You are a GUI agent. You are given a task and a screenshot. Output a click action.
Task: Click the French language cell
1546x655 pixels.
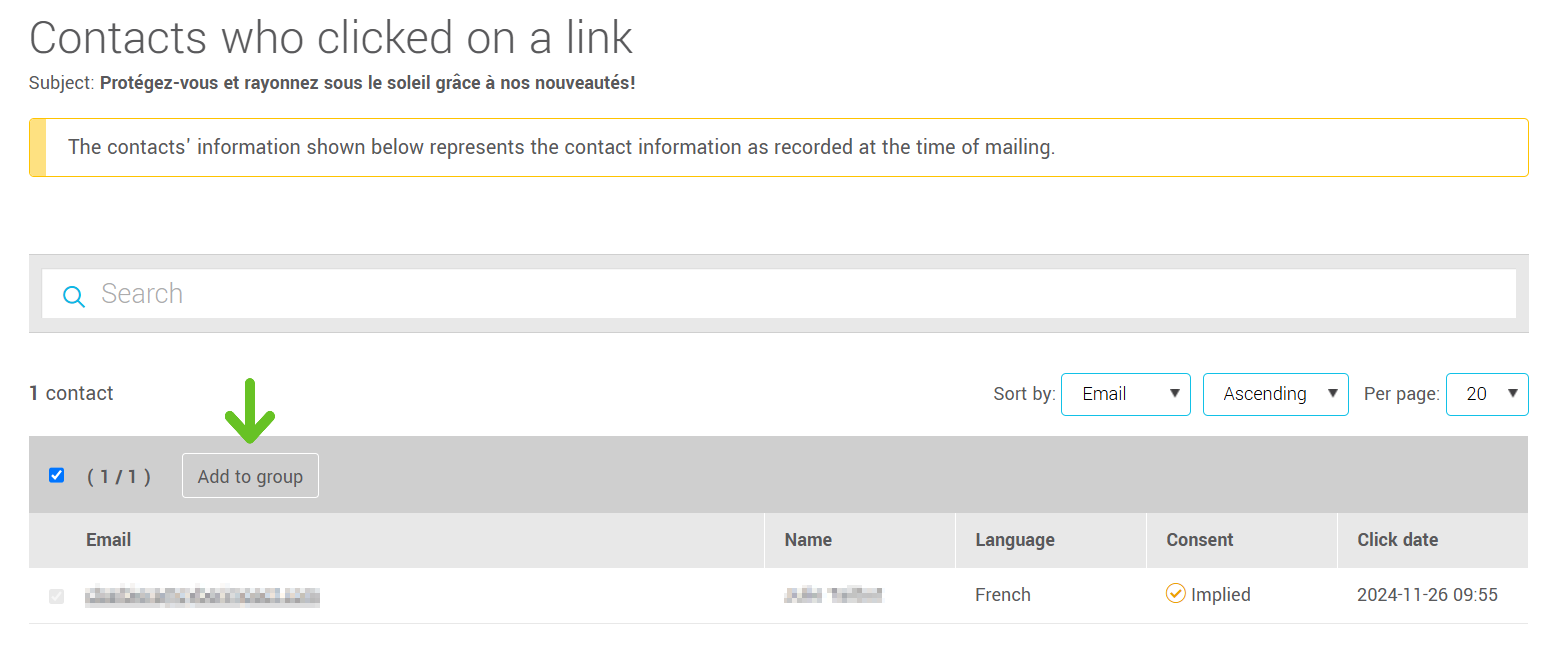[1003, 595]
